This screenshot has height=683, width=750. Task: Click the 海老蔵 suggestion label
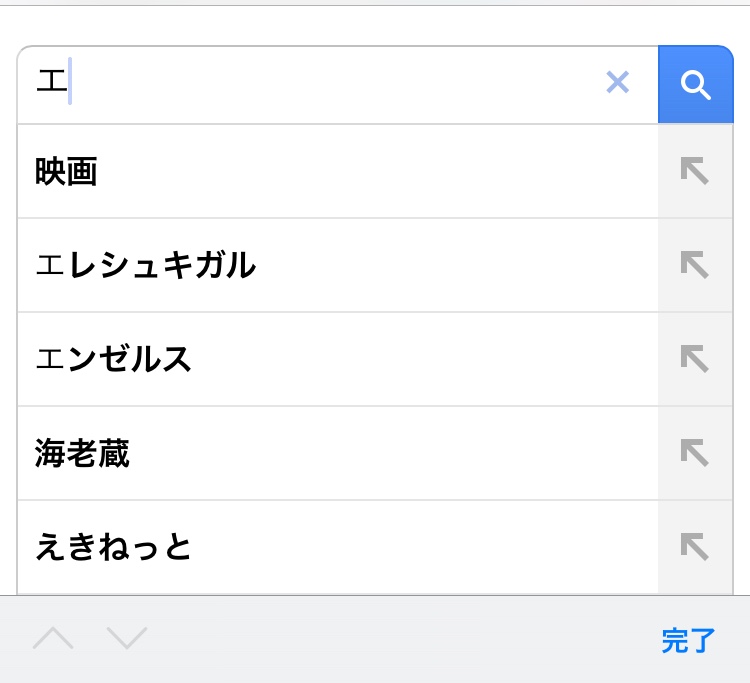[x=82, y=454]
